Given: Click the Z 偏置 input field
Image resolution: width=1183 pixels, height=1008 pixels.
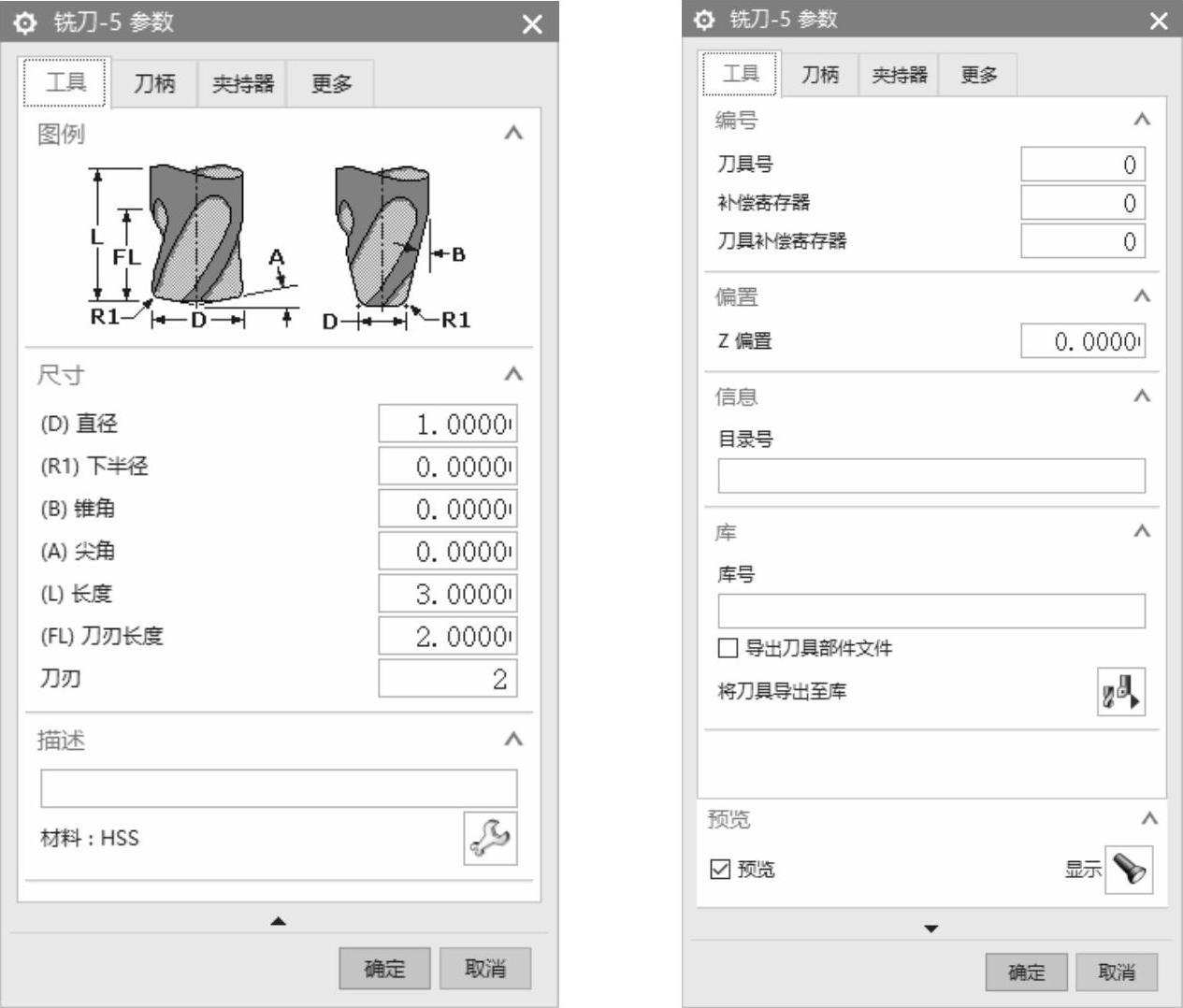Looking at the screenshot, I should coord(1083,341).
